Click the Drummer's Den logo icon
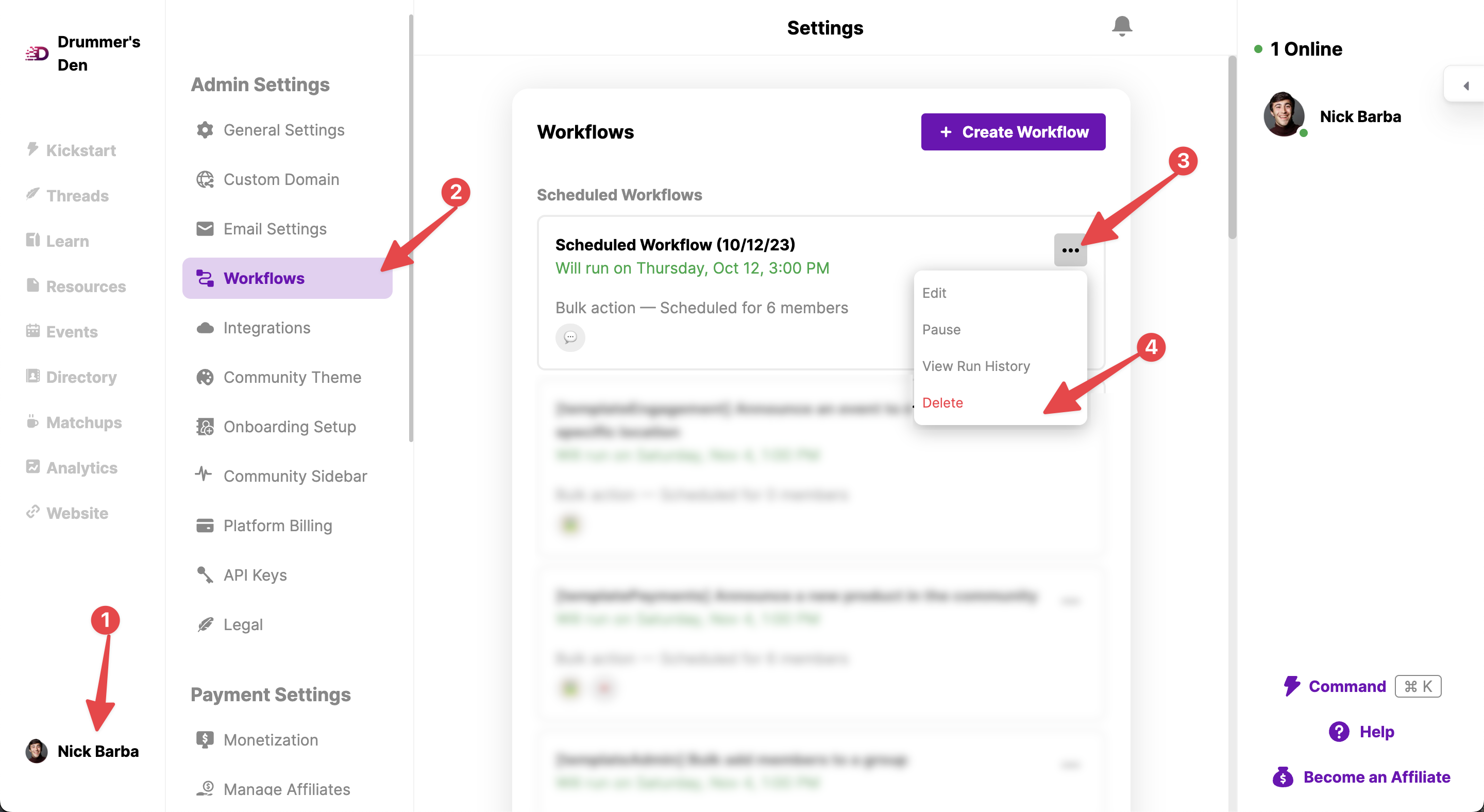Viewport: 1484px width, 812px height. point(37,54)
